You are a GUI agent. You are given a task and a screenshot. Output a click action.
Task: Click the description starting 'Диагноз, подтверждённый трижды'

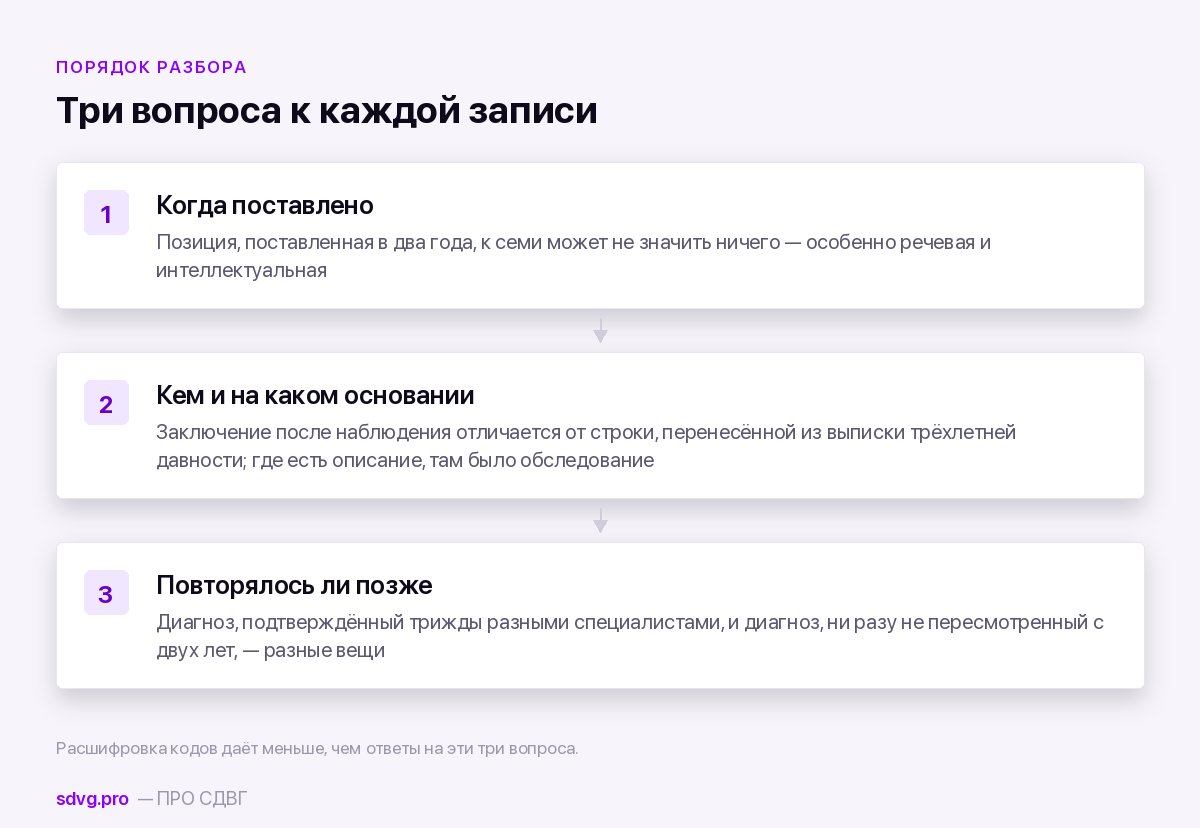click(630, 636)
